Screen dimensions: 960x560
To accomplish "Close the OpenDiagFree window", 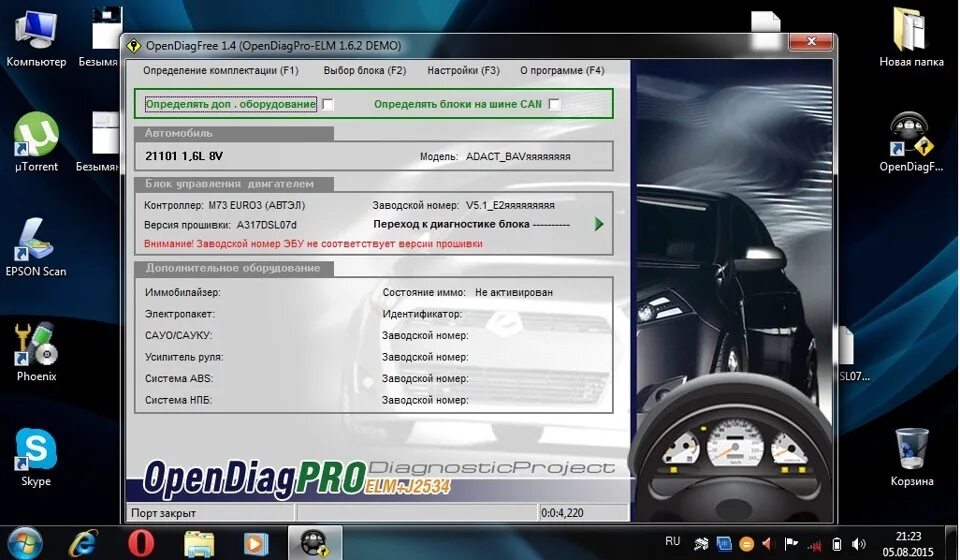I will pyautogui.click(x=811, y=41).
